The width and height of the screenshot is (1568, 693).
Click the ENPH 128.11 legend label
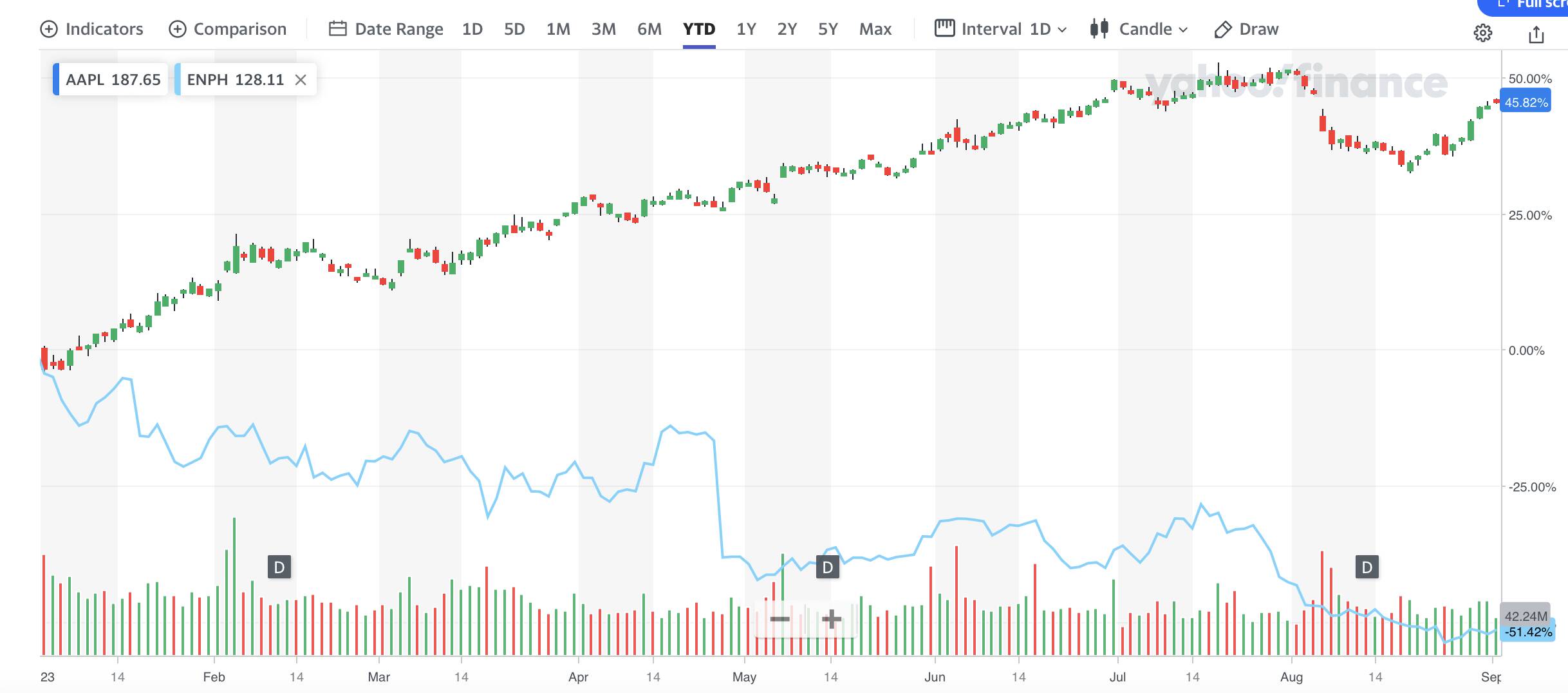click(235, 80)
